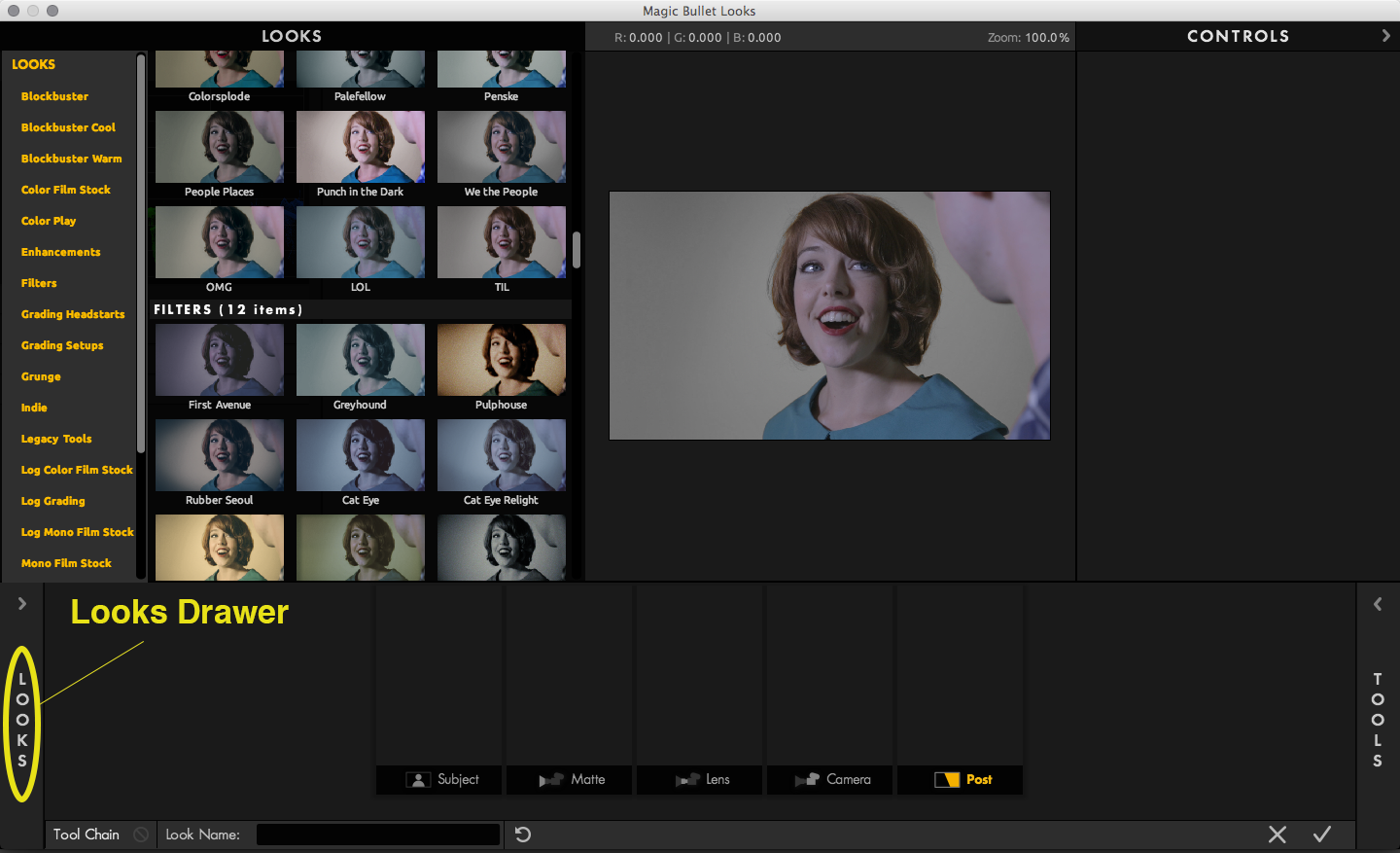Apply the LOL look thumbnail
The width and height of the screenshot is (1400, 853).
361,242
